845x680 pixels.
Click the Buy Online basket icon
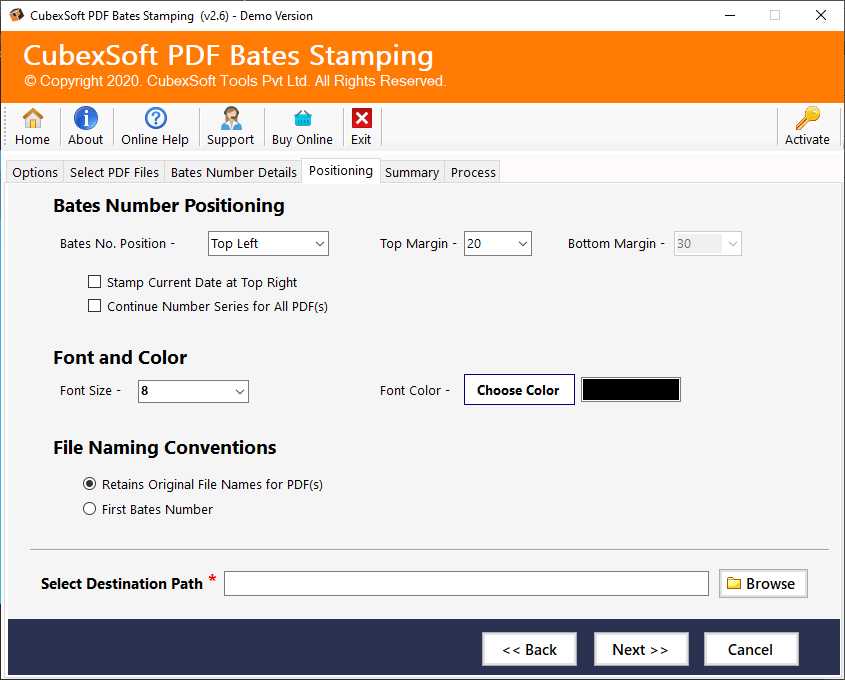click(x=302, y=120)
